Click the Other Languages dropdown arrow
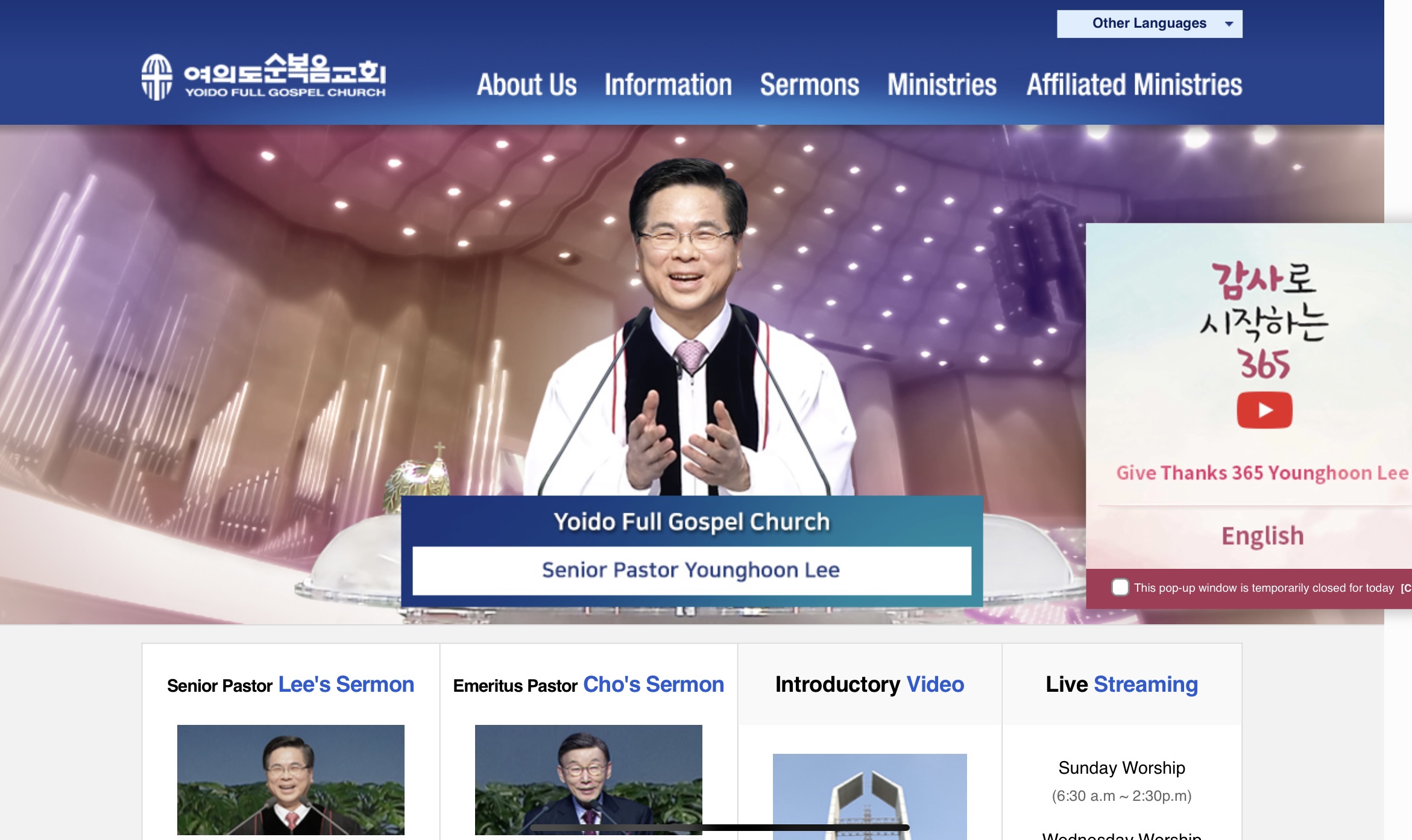 pos(1229,24)
